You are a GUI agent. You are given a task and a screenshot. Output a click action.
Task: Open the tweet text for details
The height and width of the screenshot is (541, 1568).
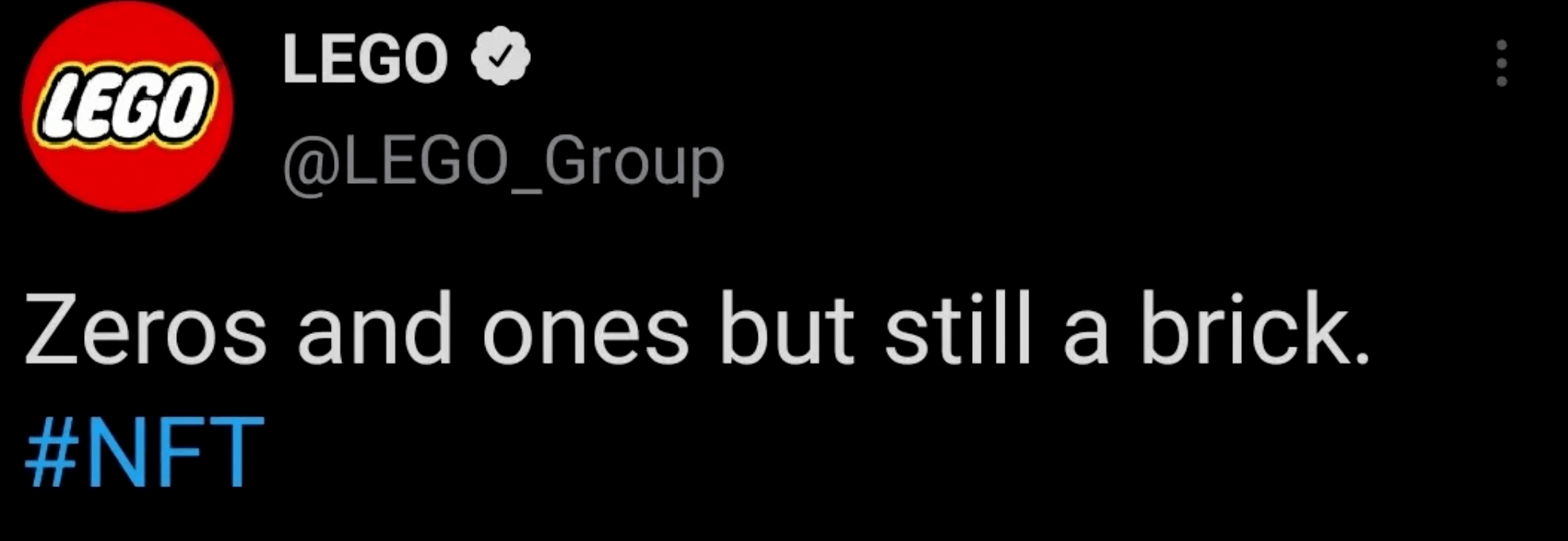tap(697, 329)
